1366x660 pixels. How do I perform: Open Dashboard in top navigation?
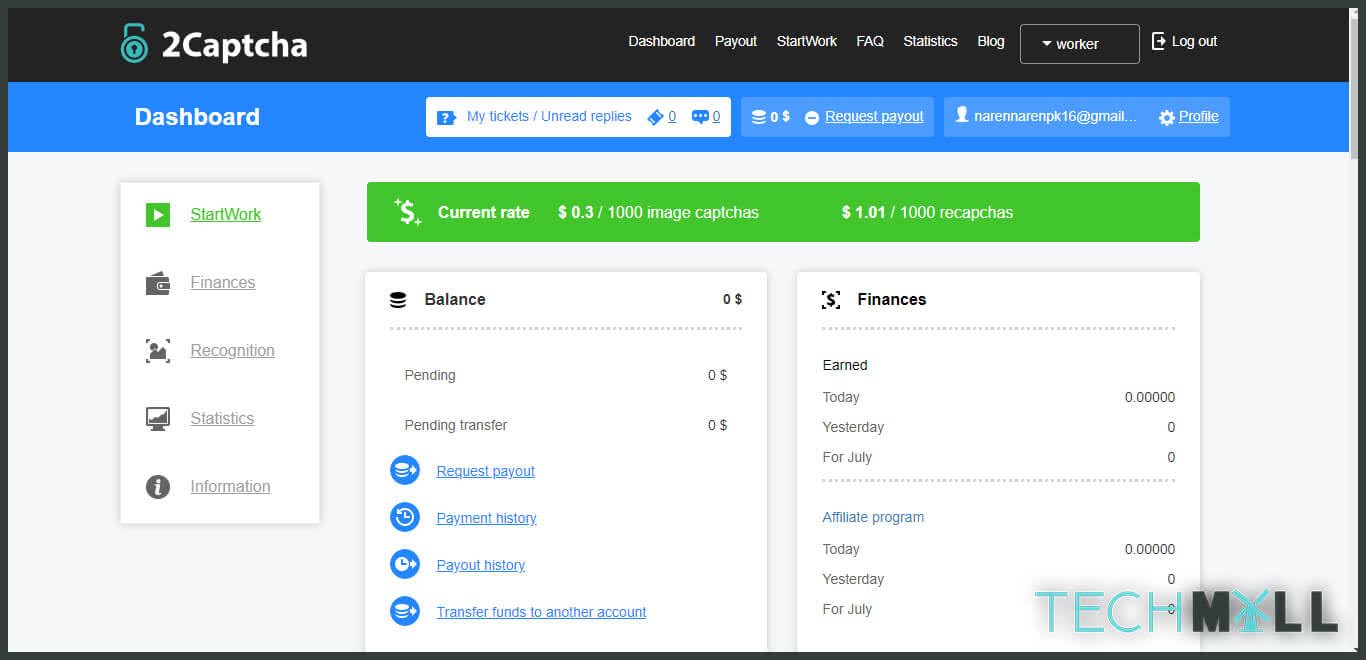coord(661,41)
